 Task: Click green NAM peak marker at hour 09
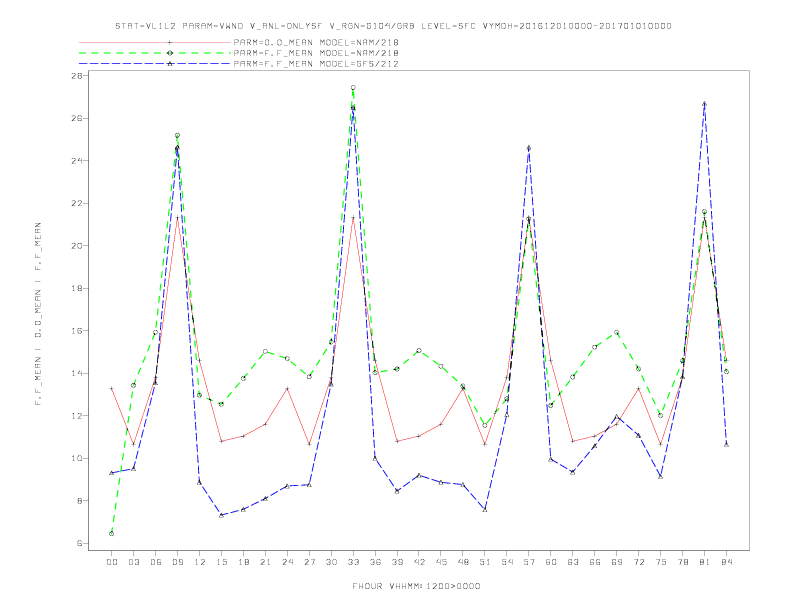click(177, 135)
